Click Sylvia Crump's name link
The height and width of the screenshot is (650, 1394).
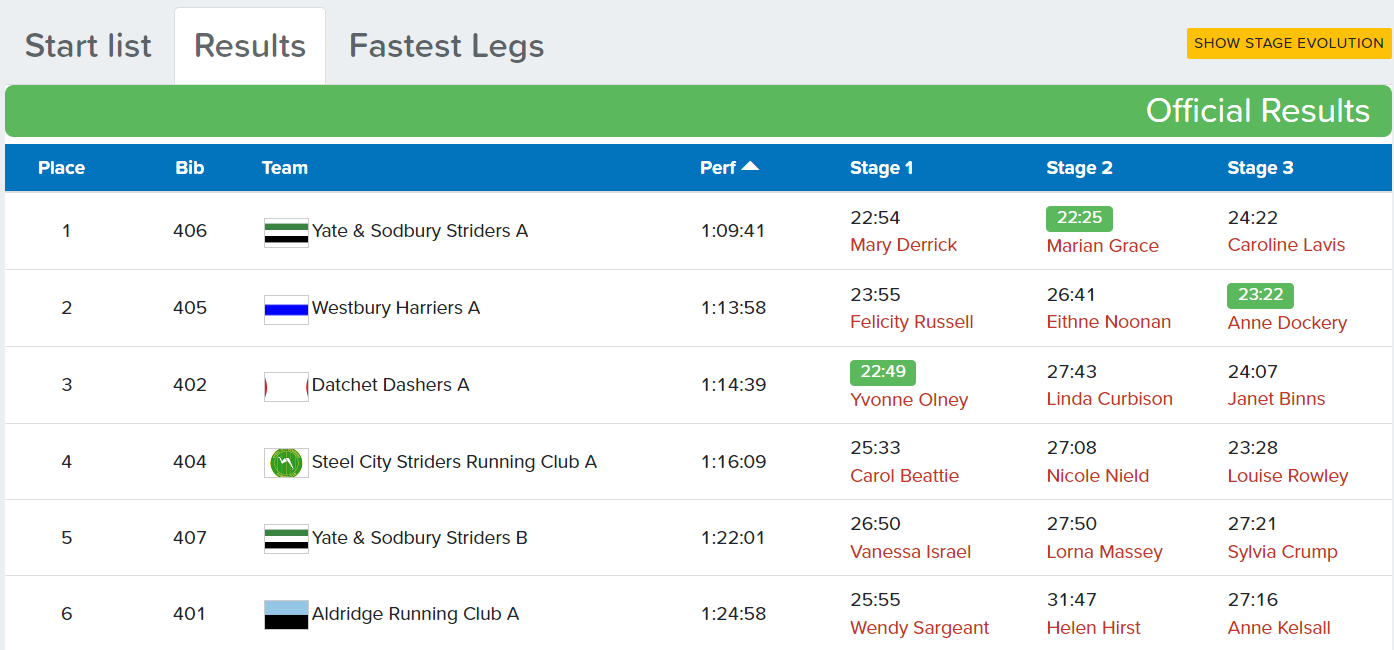(1282, 552)
